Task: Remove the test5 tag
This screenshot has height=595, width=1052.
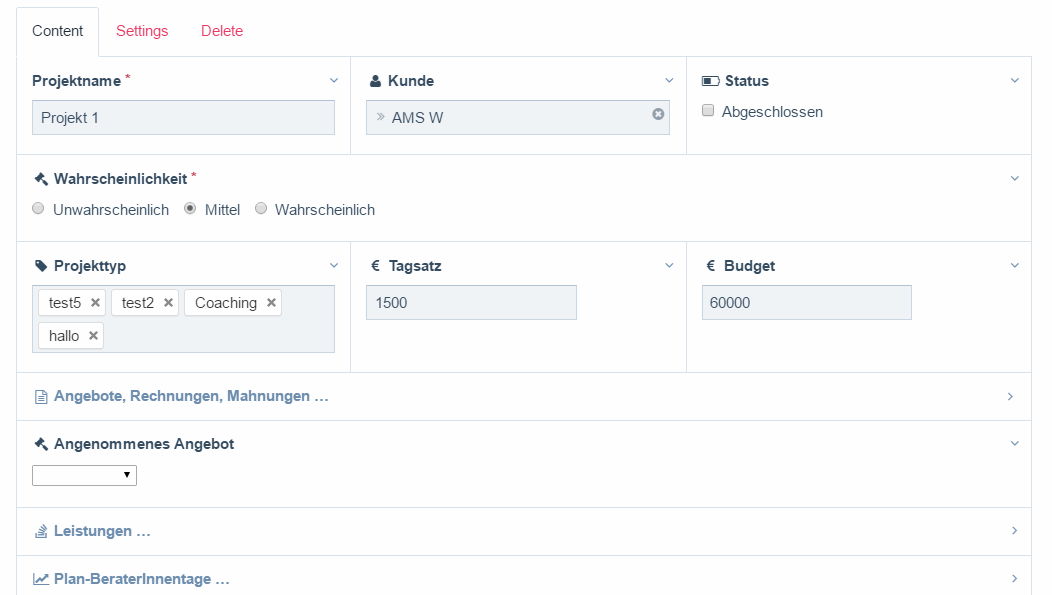Action: pyautogui.click(x=95, y=303)
